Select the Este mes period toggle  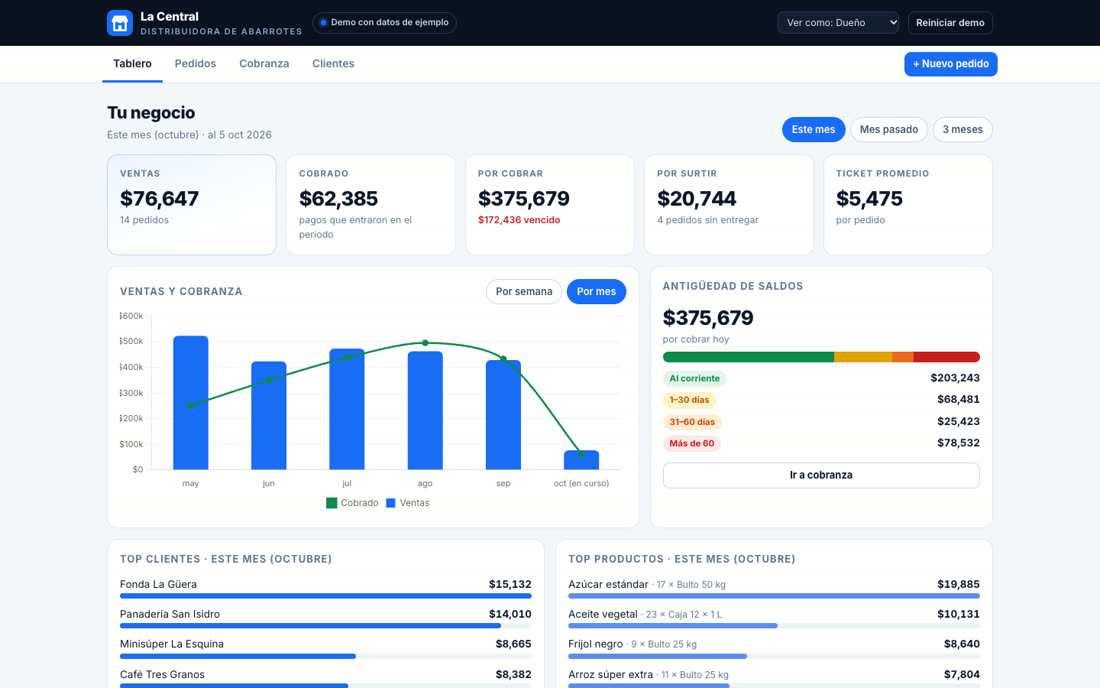[813, 129]
